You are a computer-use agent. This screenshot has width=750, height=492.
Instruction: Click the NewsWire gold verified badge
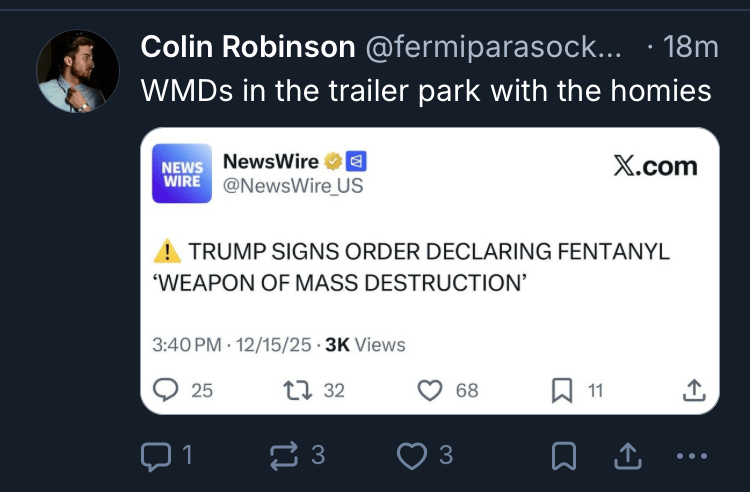point(333,162)
